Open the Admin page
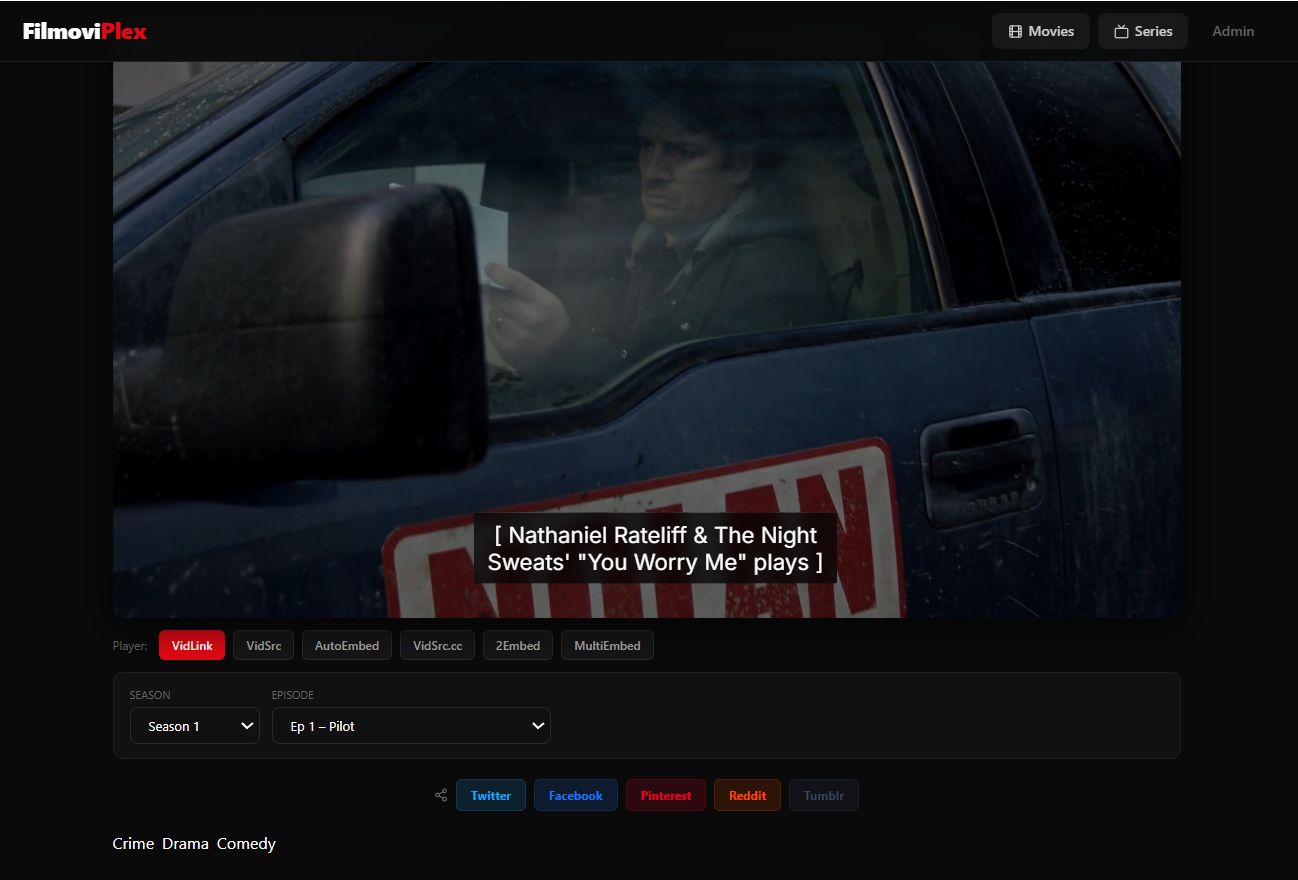This screenshot has width=1298, height=880. pyautogui.click(x=1233, y=31)
